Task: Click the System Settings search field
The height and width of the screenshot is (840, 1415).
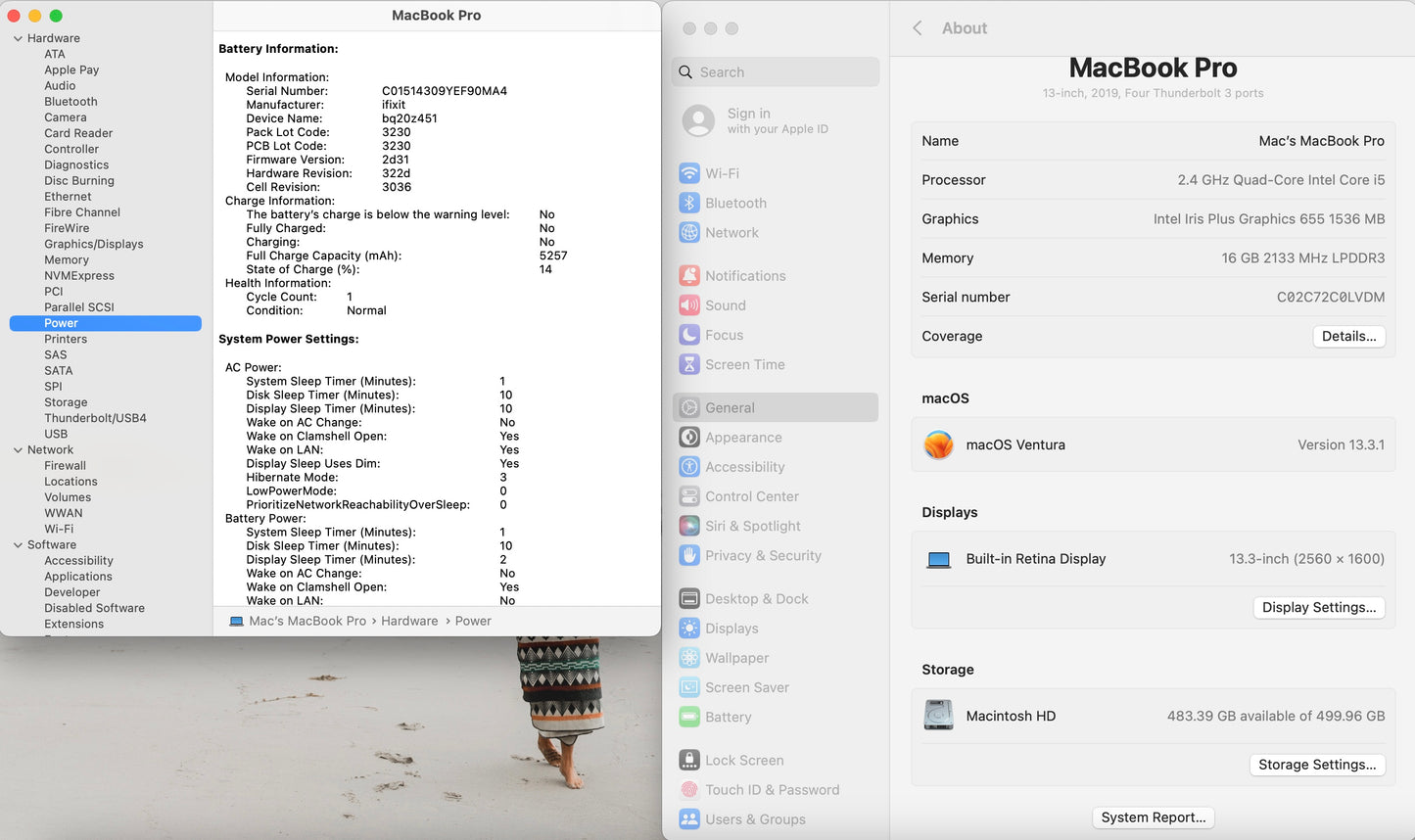Action: (776, 72)
